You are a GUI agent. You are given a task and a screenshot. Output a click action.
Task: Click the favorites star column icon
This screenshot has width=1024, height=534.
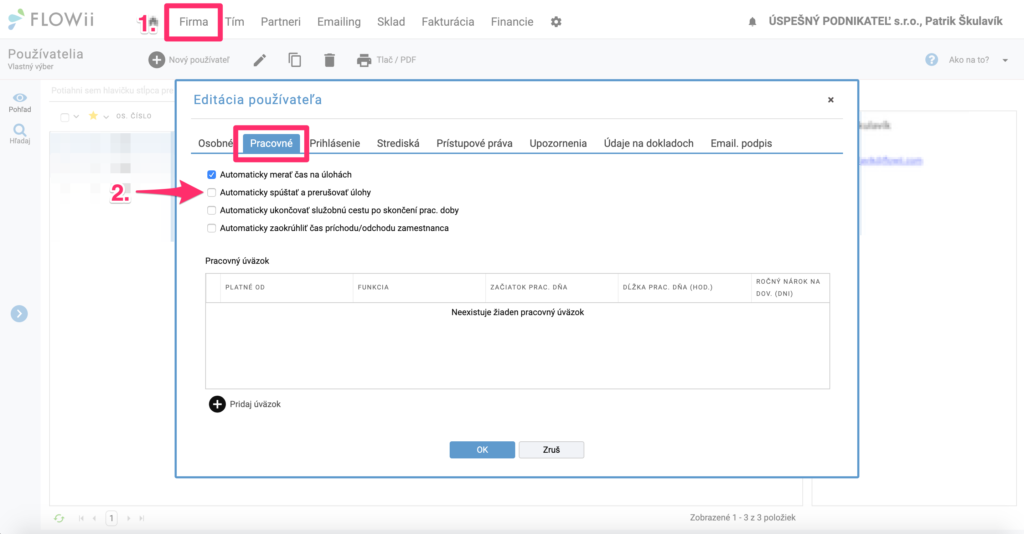click(93, 116)
